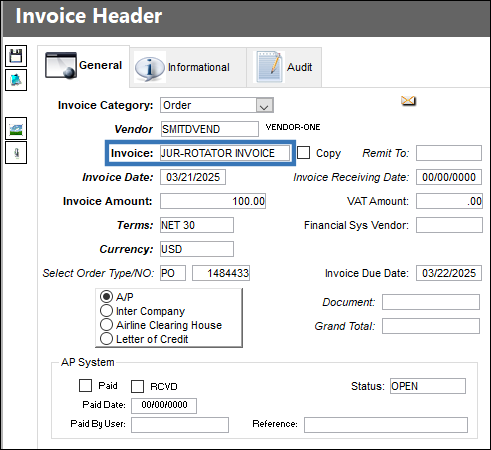Tick the Copy checkbox

pyautogui.click(x=303, y=153)
